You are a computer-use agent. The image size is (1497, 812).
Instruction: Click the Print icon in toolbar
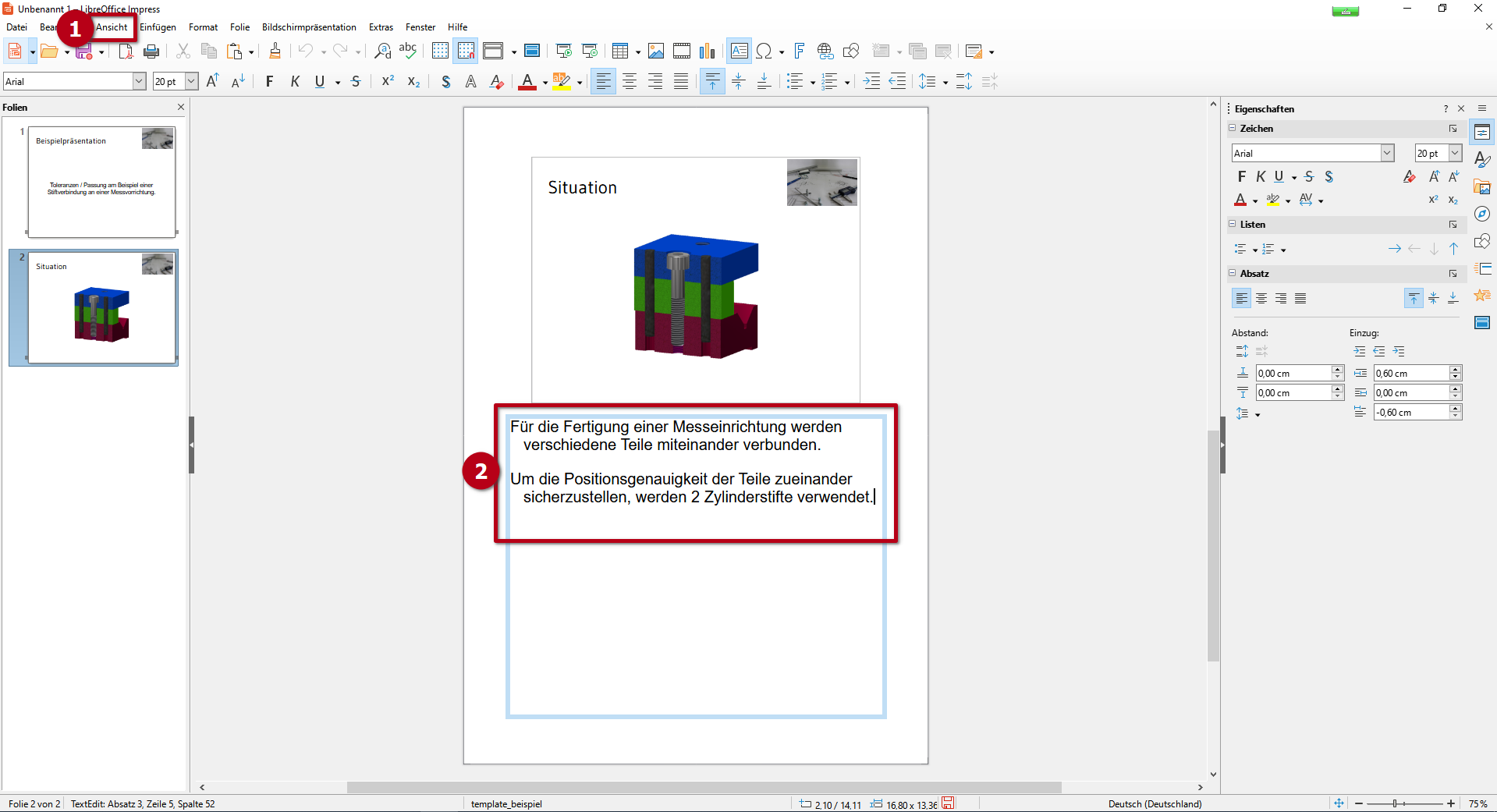click(151, 51)
